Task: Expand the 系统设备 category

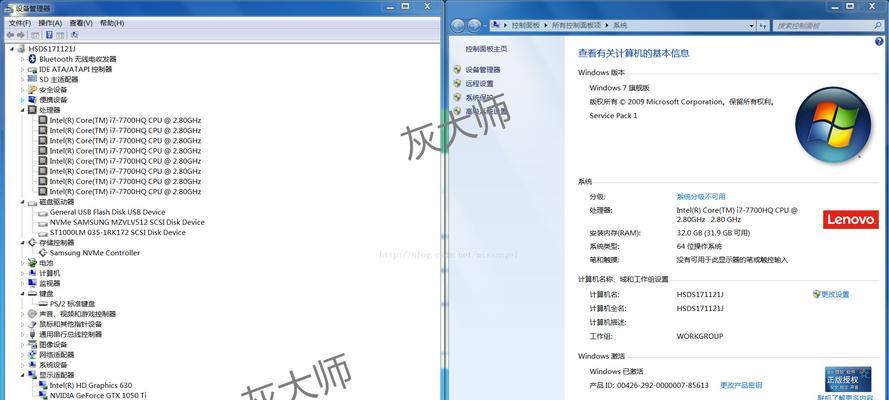Action: (23, 365)
